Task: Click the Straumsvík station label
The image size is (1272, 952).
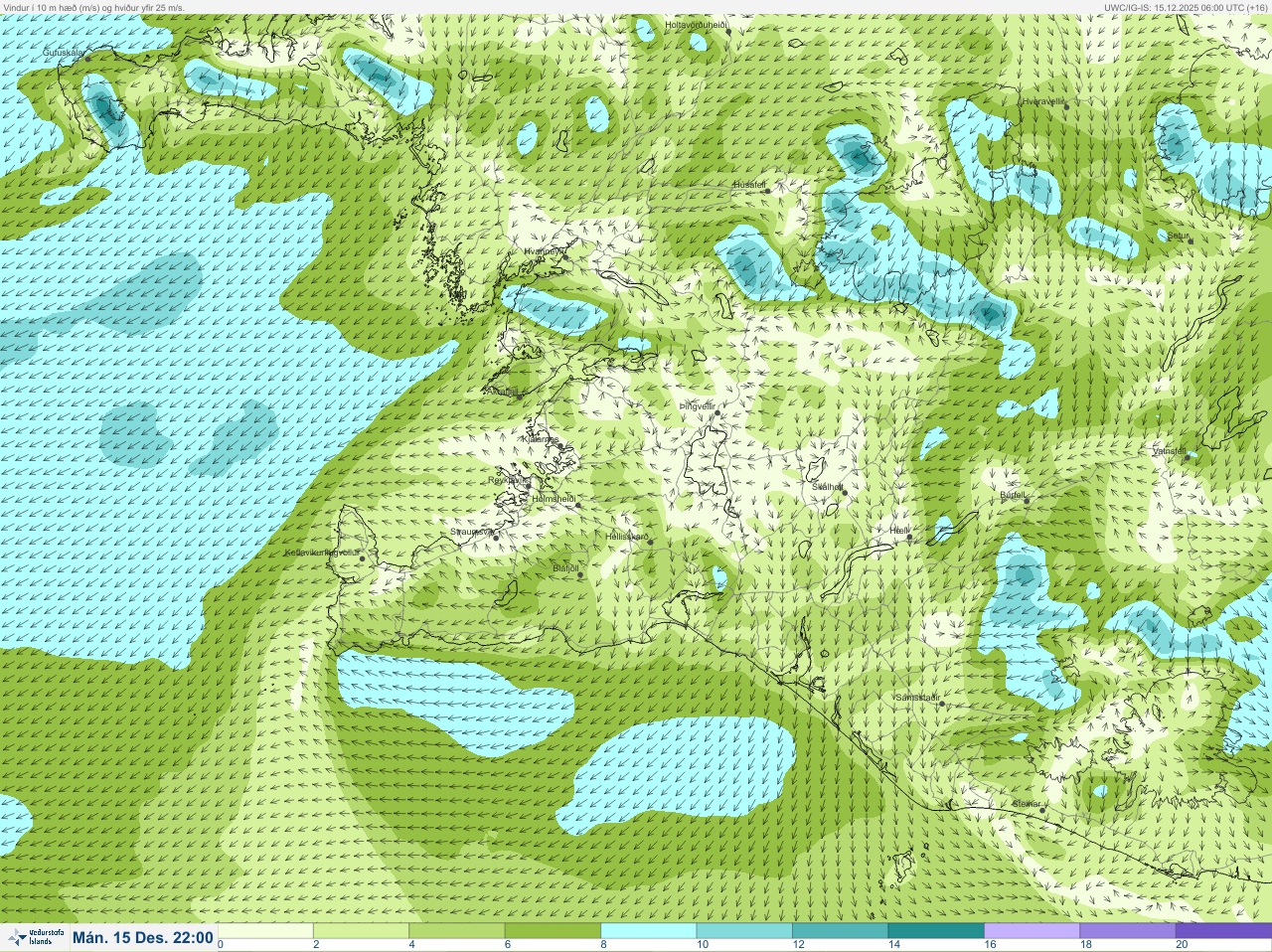Action: click(x=471, y=532)
